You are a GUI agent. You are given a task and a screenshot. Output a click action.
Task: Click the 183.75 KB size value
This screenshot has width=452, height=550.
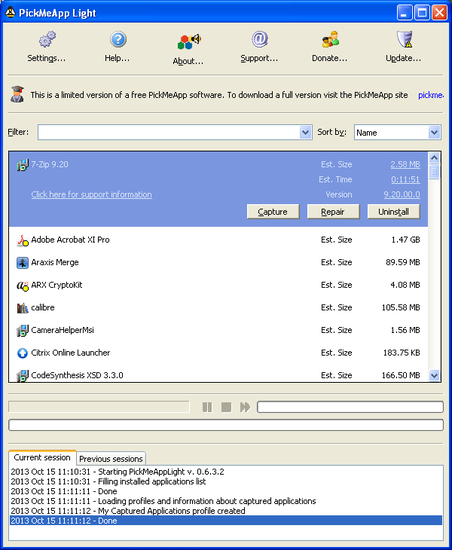(x=402, y=353)
